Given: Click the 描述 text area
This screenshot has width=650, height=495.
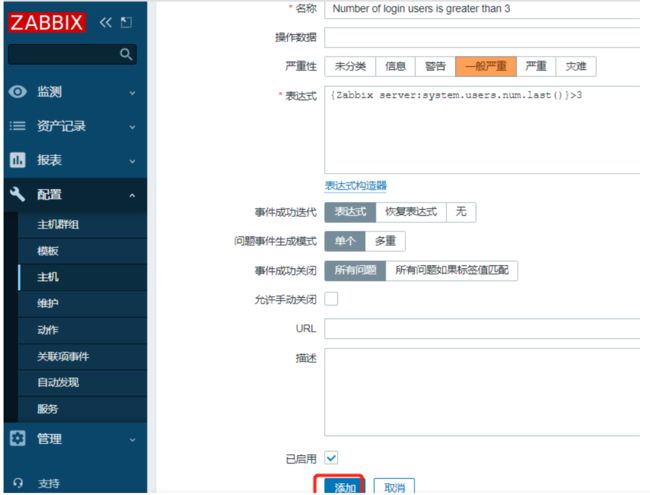Looking at the screenshot, I should point(483,392).
